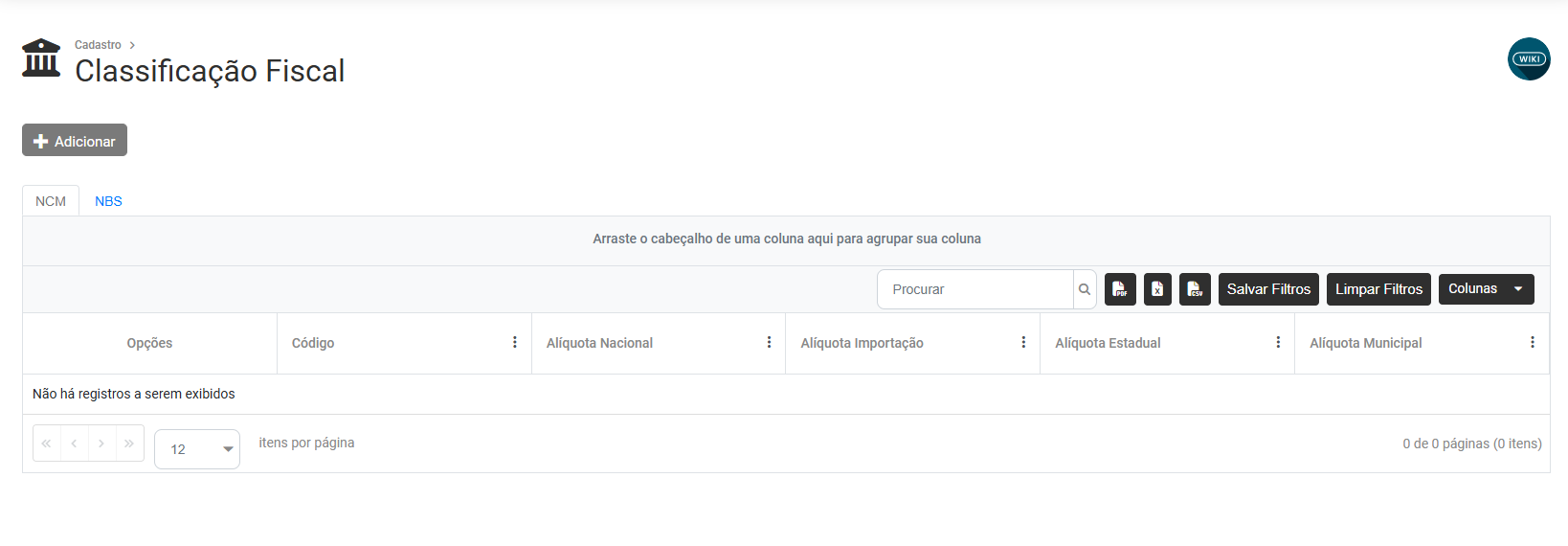Click the Cadastro breadcrumb link
This screenshot has height=546, width=1568.
click(98, 45)
